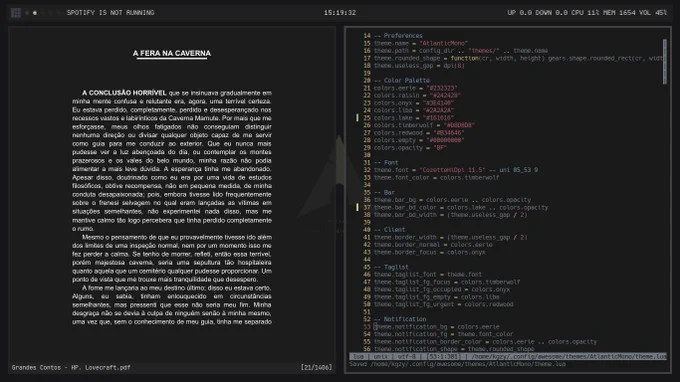Click line 50 theme.taglist_fg_urgent assignment
The image size is (680, 382).
[443, 304]
